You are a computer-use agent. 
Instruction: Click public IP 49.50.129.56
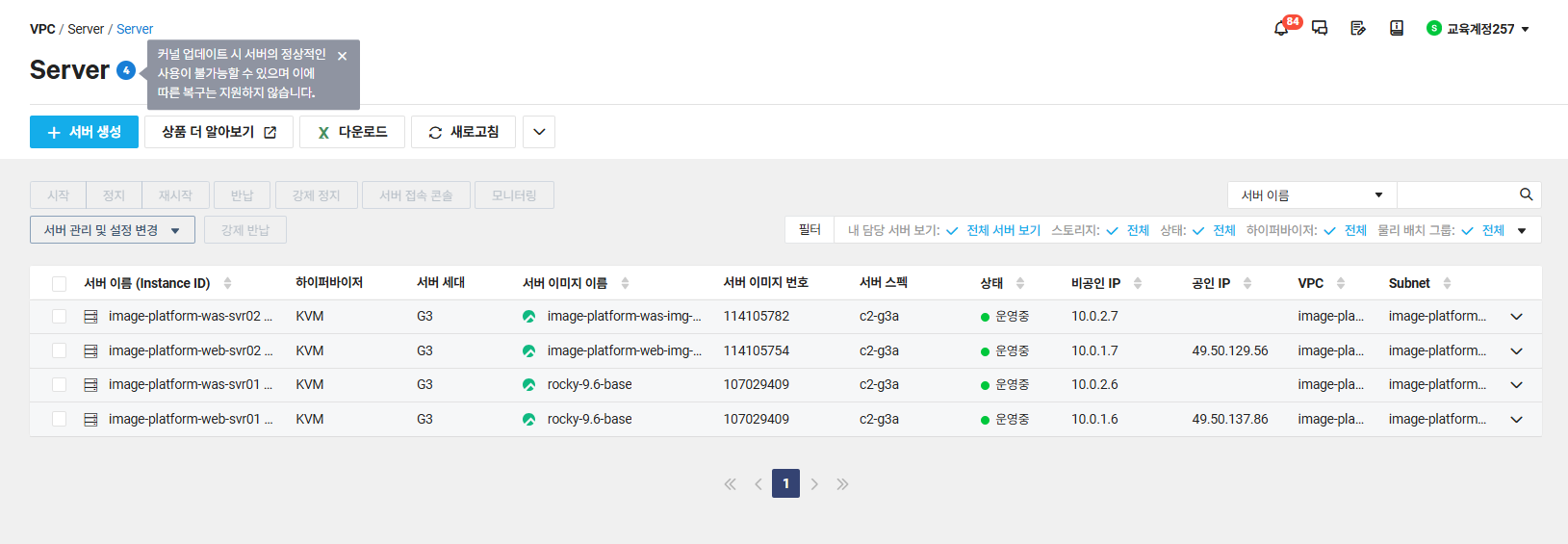(x=1230, y=351)
